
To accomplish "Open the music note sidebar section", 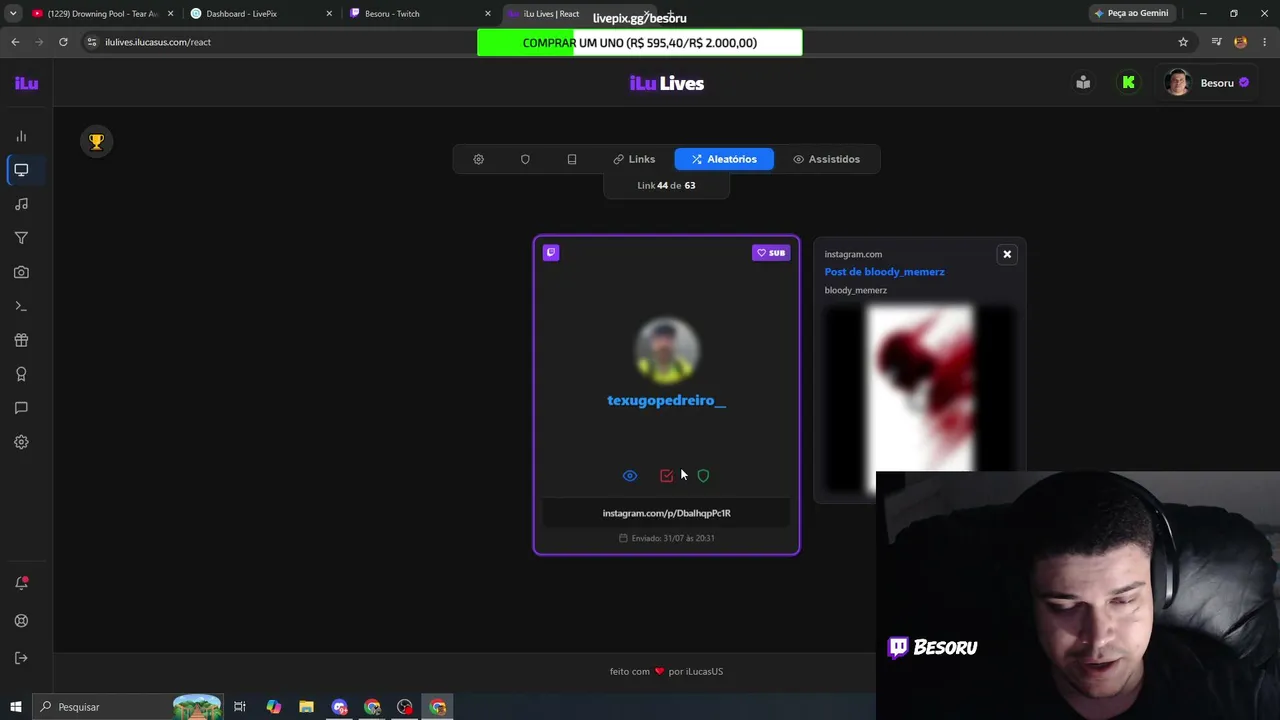I will pos(21,204).
